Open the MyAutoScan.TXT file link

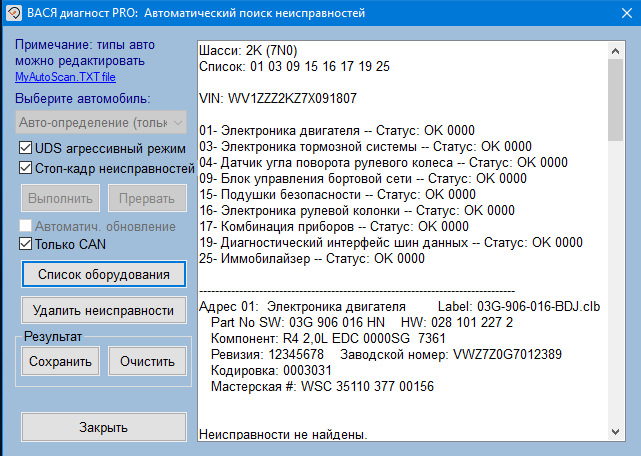(x=65, y=77)
